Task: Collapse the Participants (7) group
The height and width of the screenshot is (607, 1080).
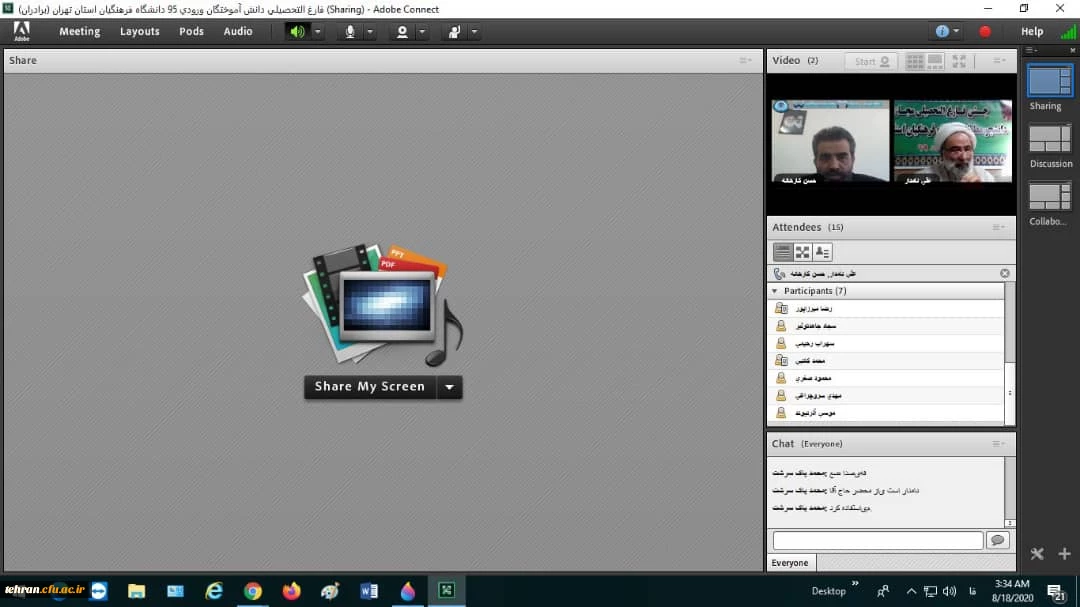Action: click(x=774, y=291)
